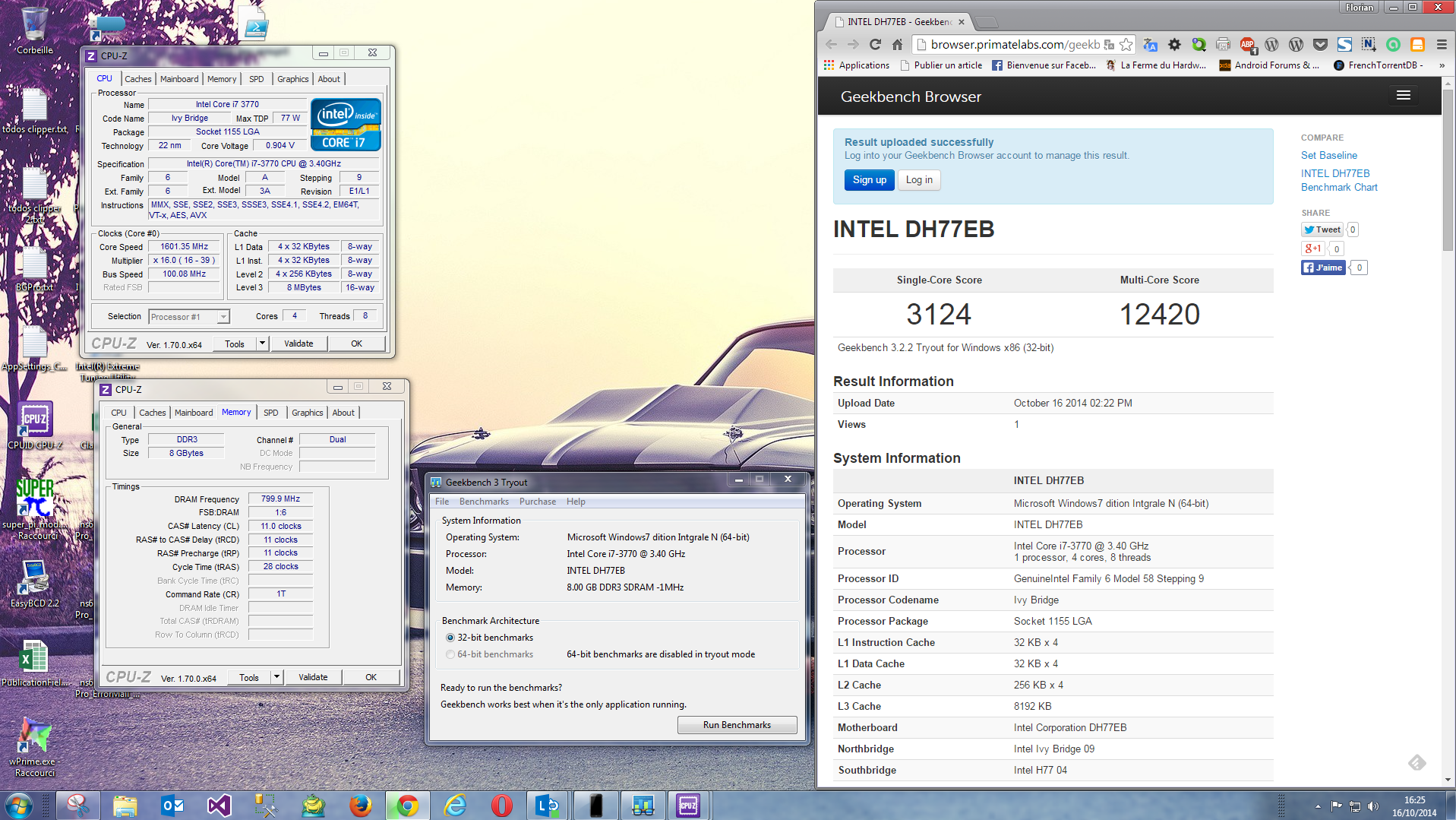The width and height of the screenshot is (1456, 820).
Task: Click the Log in button
Action: tap(919, 180)
